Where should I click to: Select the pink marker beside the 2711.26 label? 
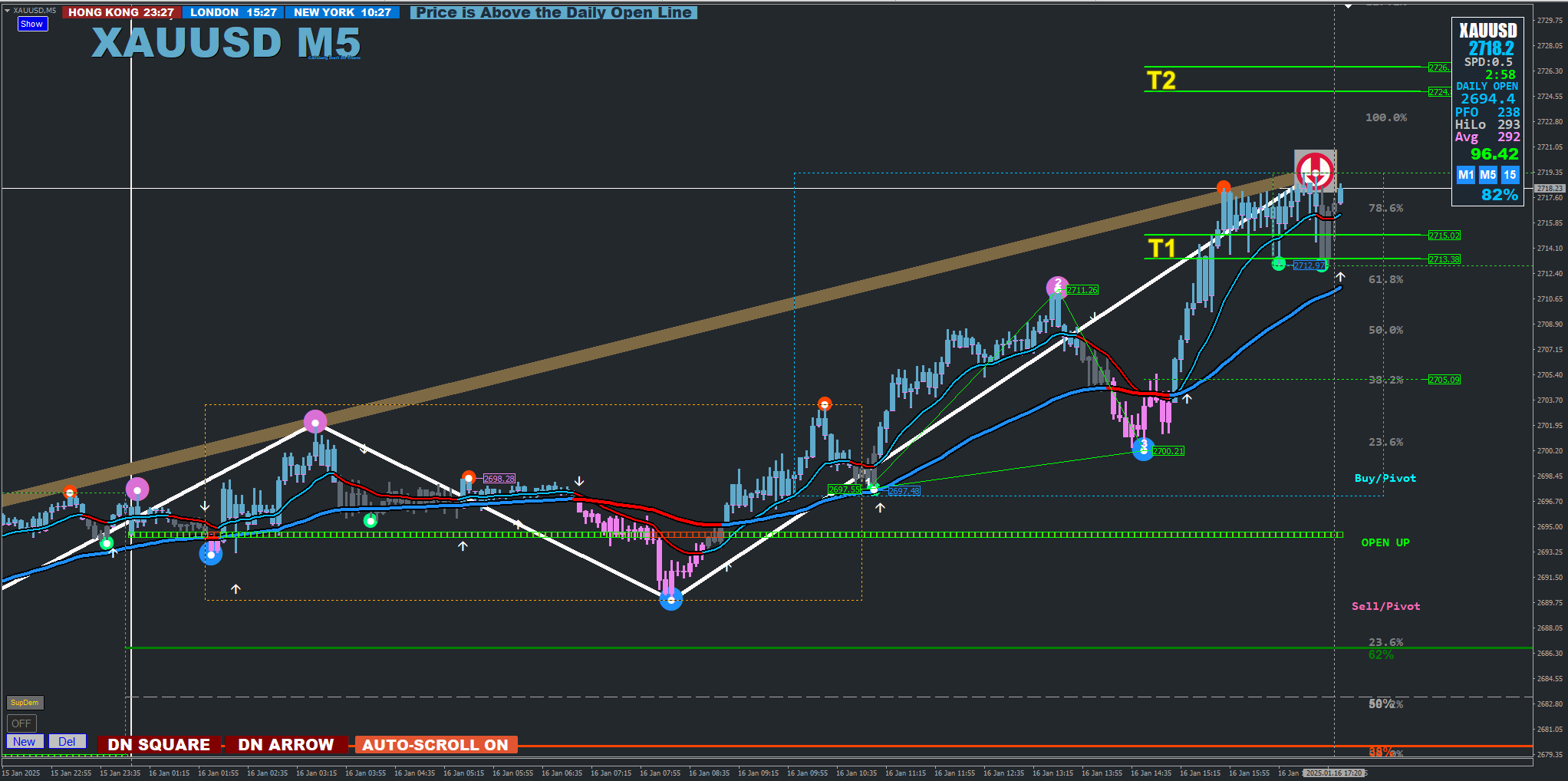(1058, 288)
